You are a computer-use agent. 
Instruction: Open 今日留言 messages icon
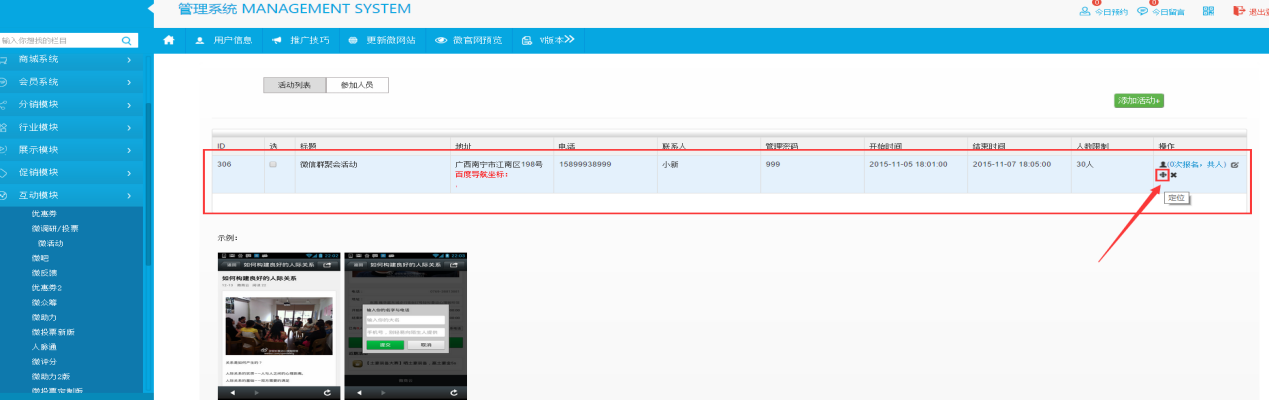tap(1143, 12)
